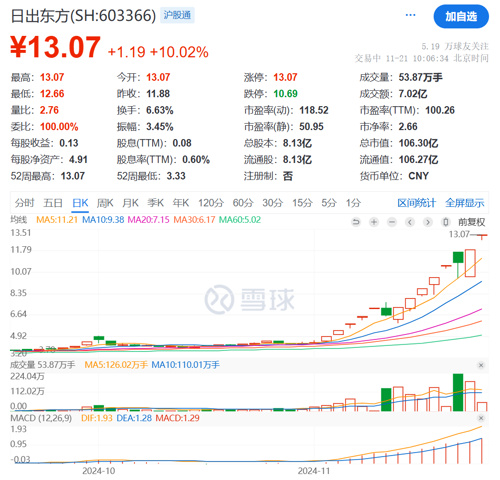This screenshot has height=480, width=500.
Task: Open the 前复权 adjustment dropdown
Action: [x=471, y=222]
